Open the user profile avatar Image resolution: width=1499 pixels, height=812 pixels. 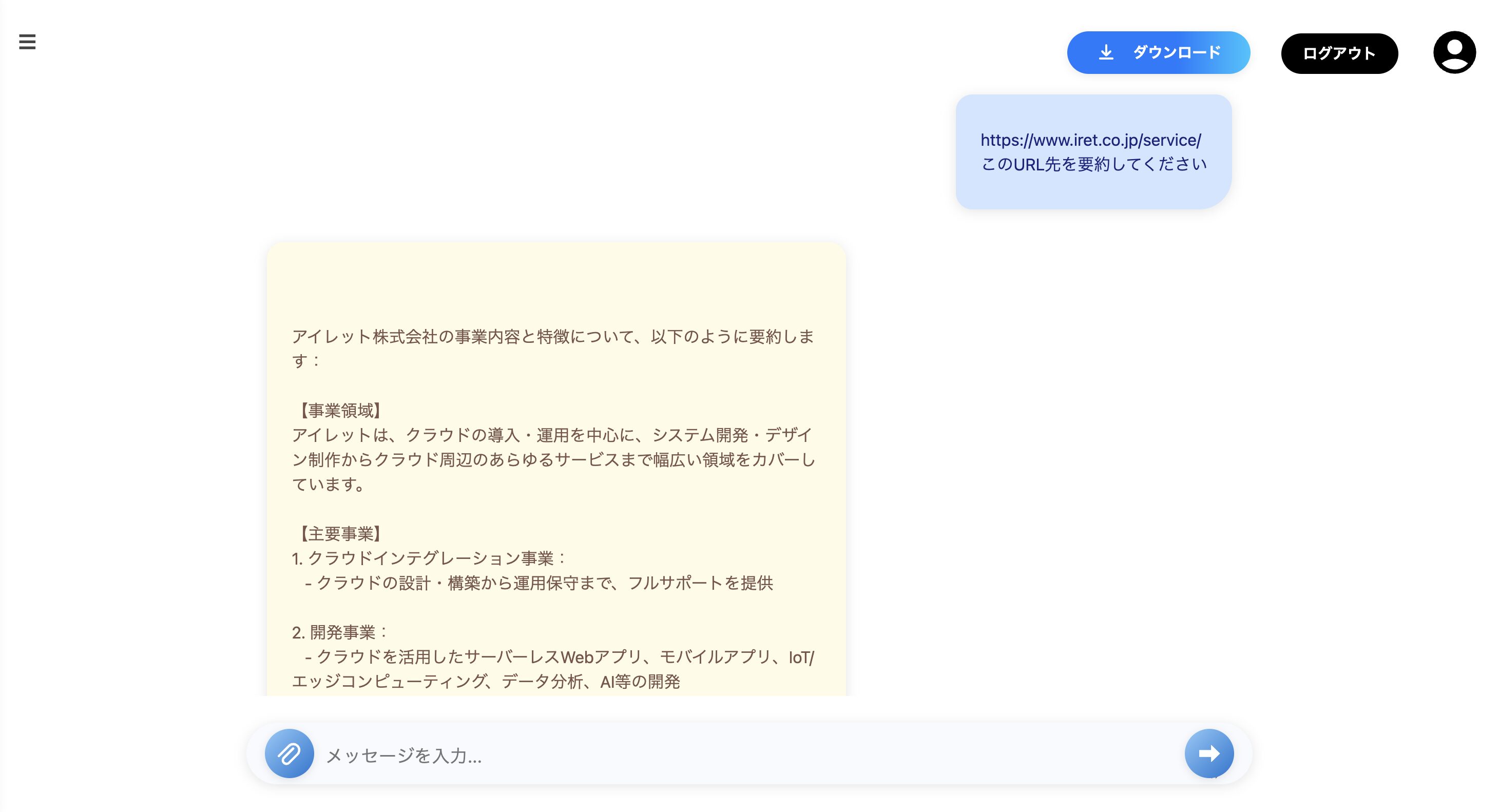pyautogui.click(x=1454, y=52)
